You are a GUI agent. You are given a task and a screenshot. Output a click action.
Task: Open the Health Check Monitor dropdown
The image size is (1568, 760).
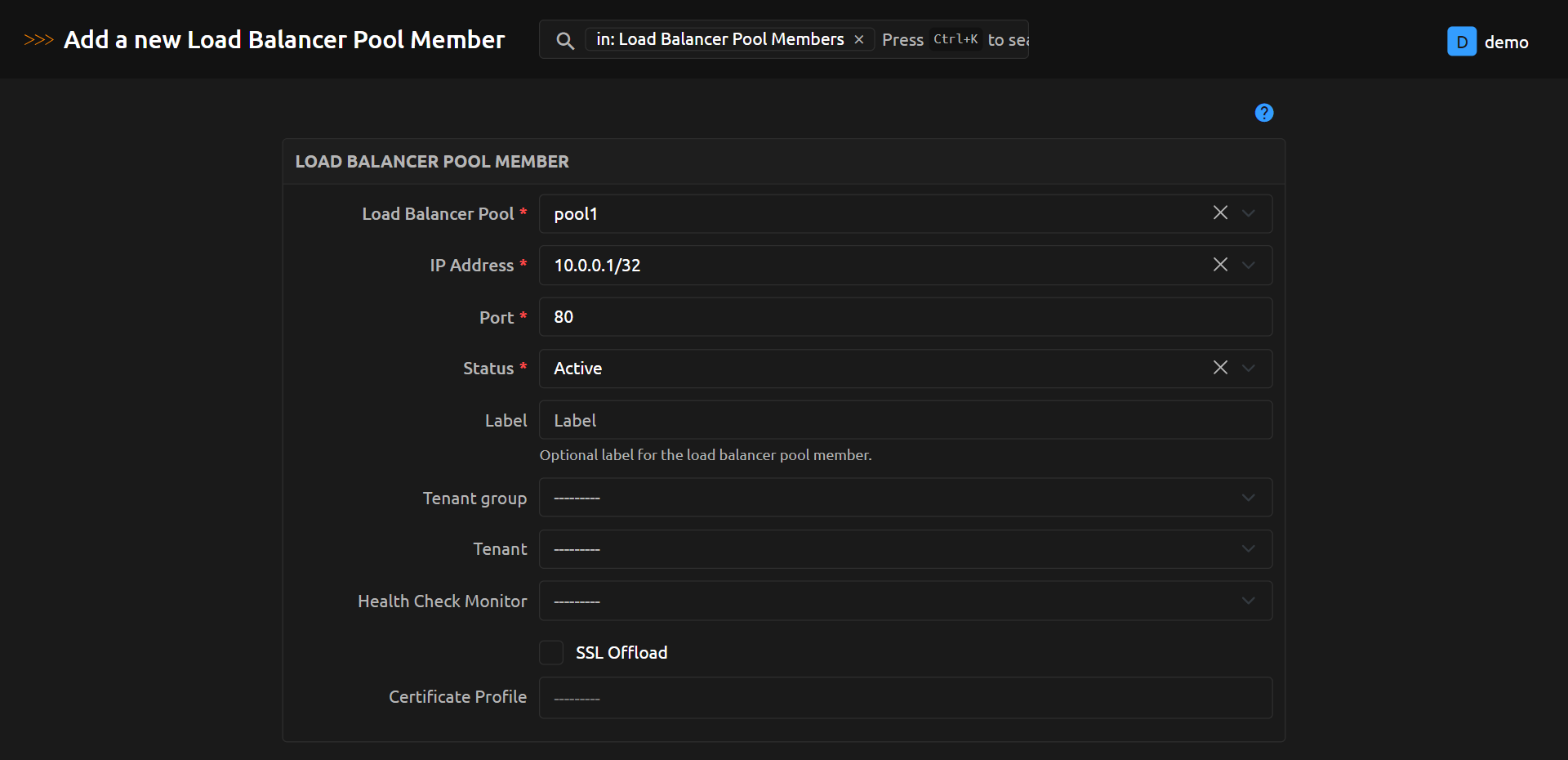(905, 601)
